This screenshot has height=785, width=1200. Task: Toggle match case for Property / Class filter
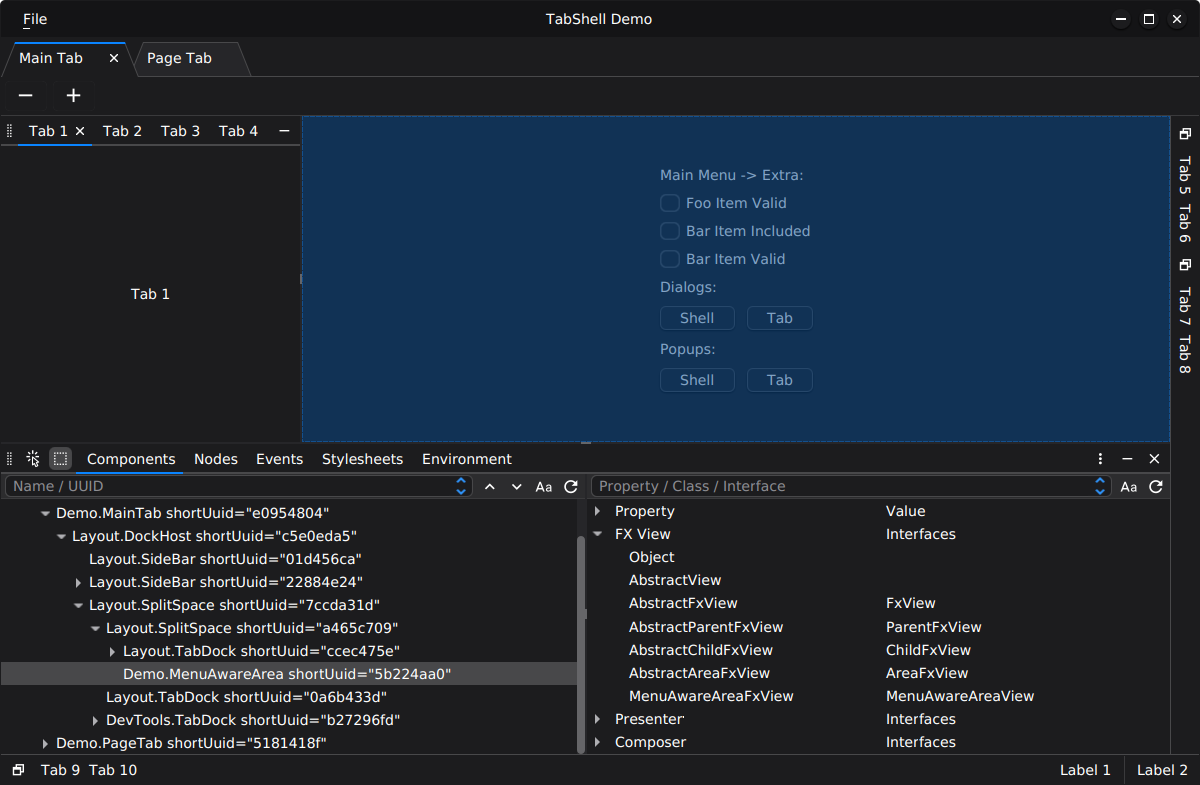(1129, 487)
